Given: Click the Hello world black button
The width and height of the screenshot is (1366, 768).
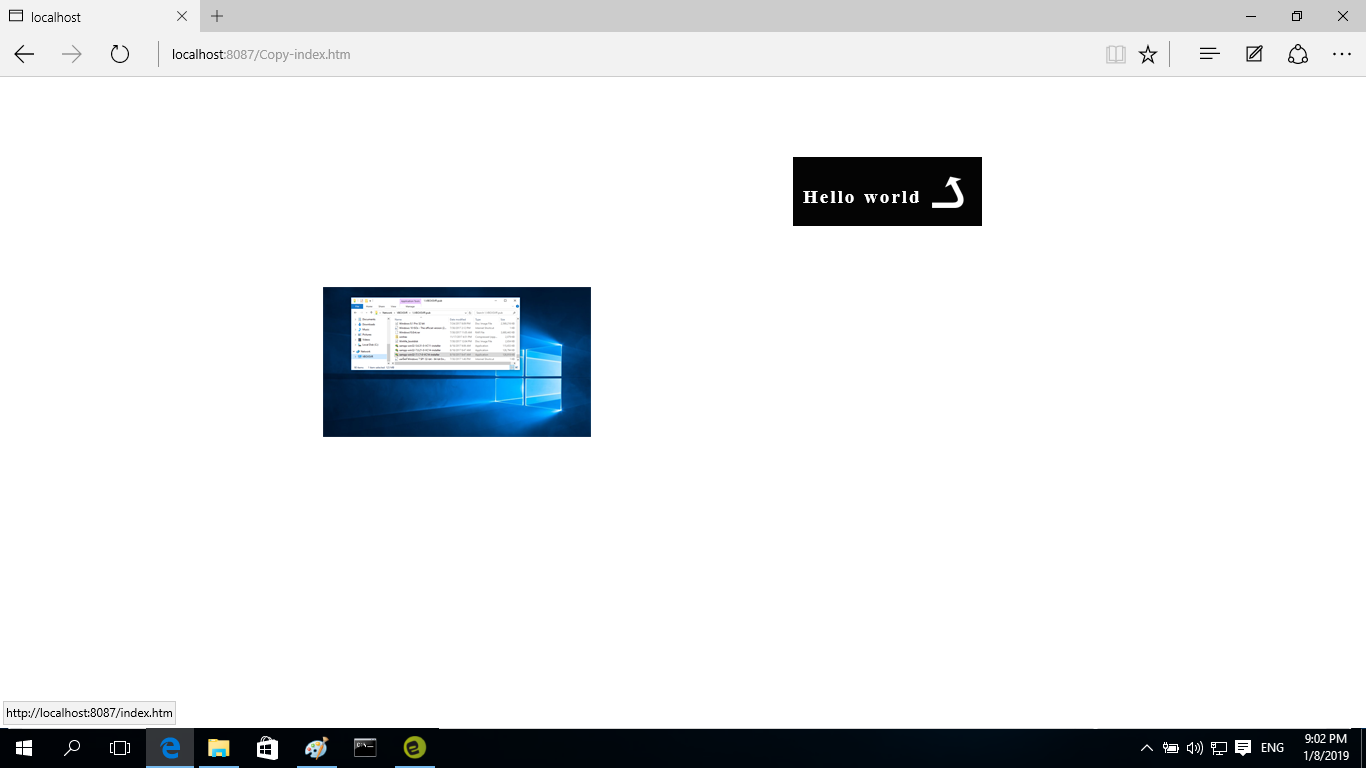Looking at the screenshot, I should [x=887, y=192].
